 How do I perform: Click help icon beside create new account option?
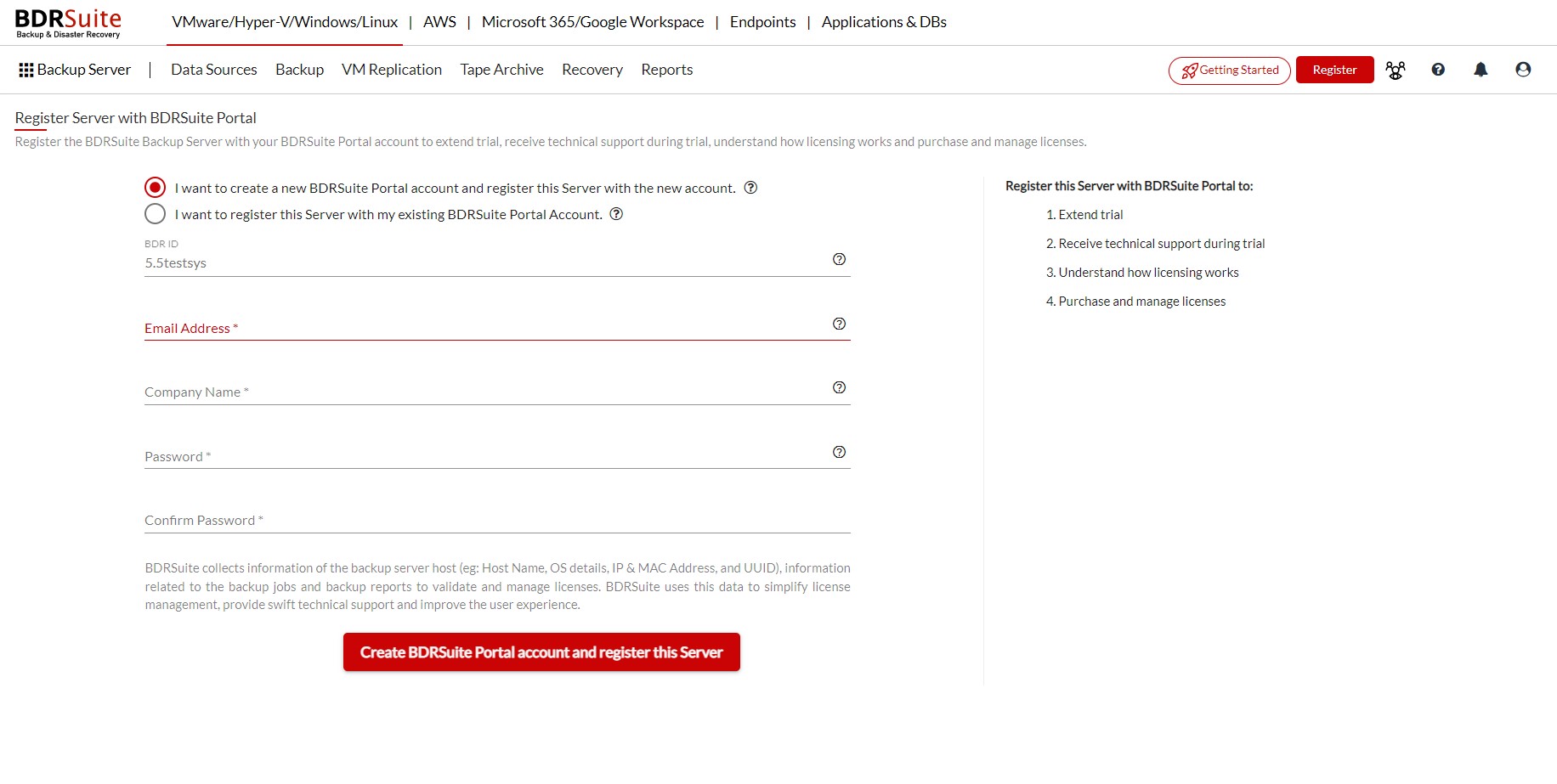pos(750,188)
